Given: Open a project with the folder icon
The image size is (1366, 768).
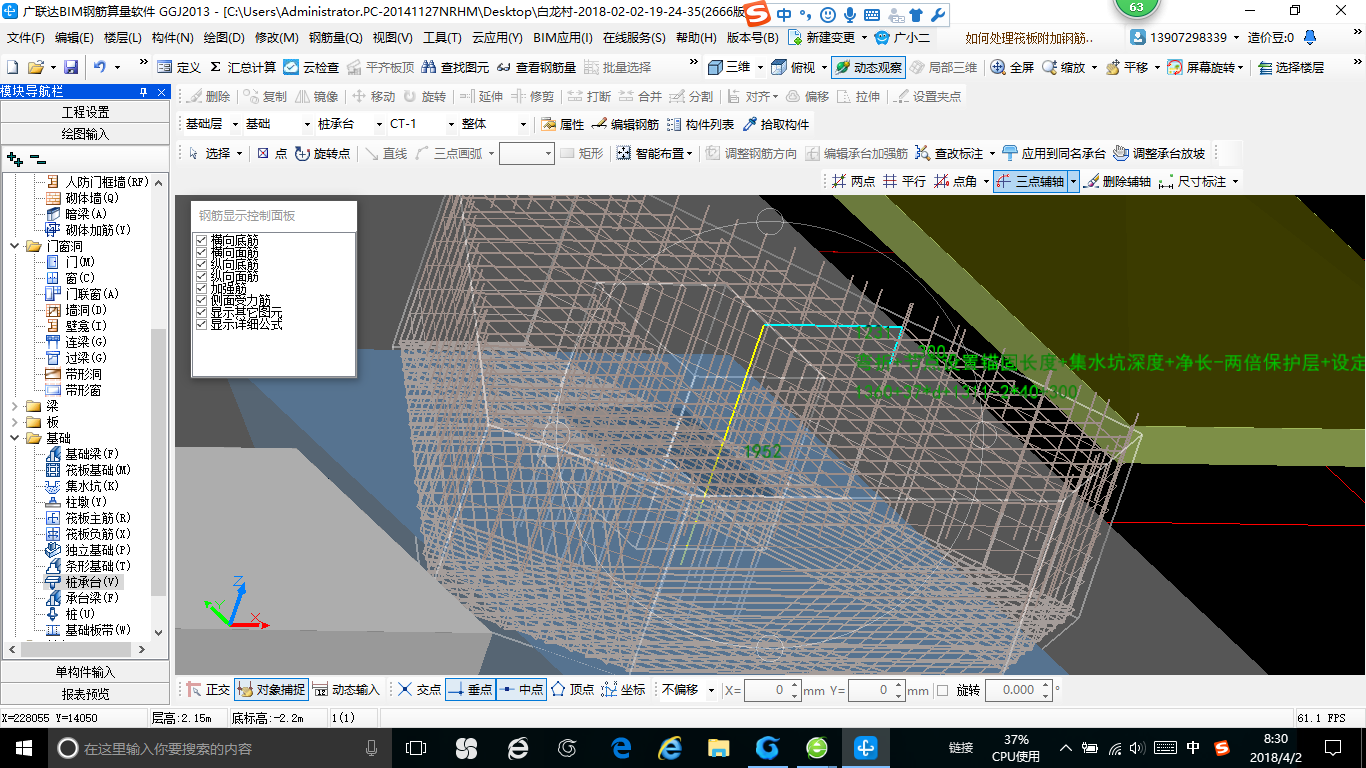Looking at the screenshot, I should tap(36, 67).
